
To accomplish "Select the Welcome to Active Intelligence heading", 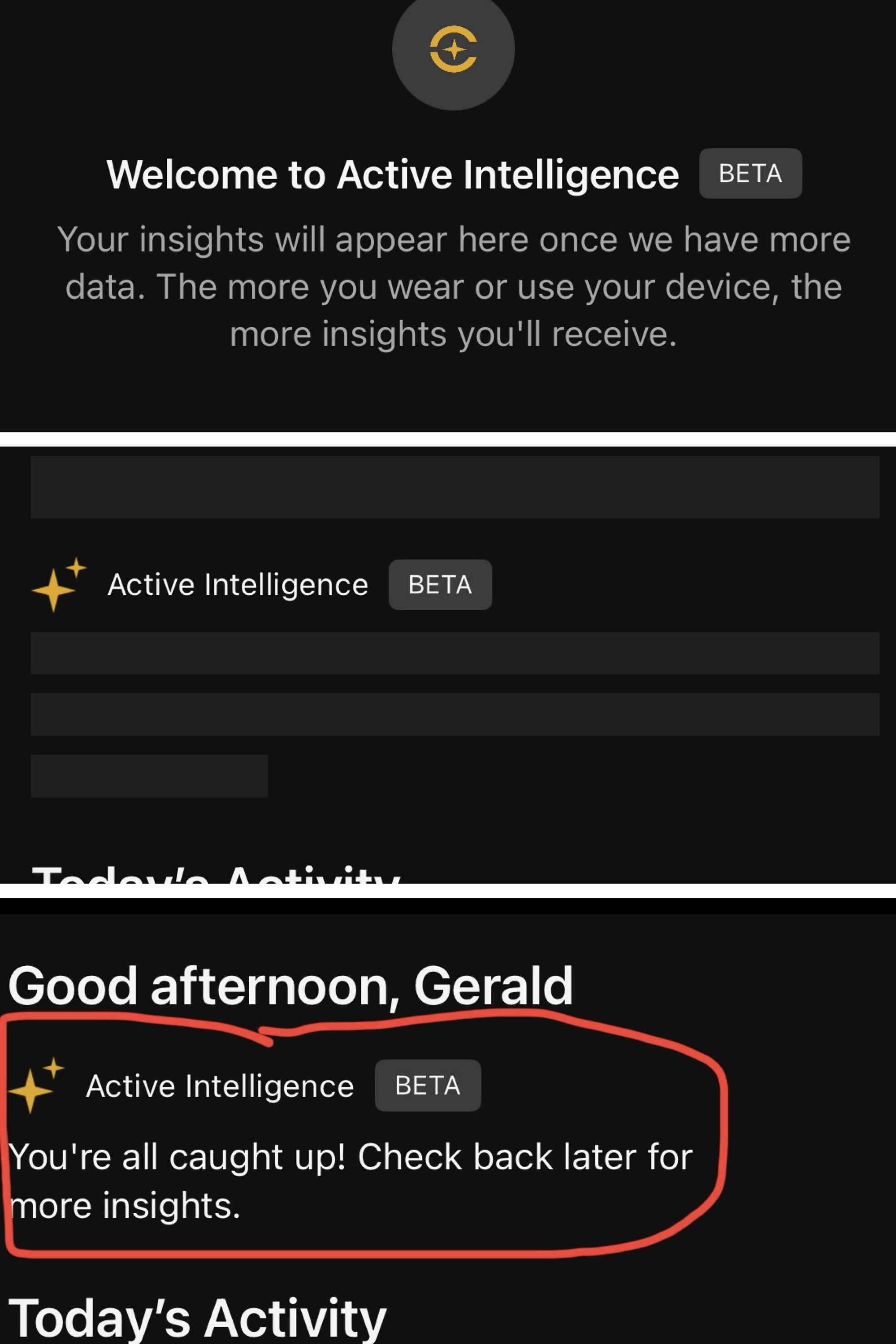I will pyautogui.click(x=393, y=174).
